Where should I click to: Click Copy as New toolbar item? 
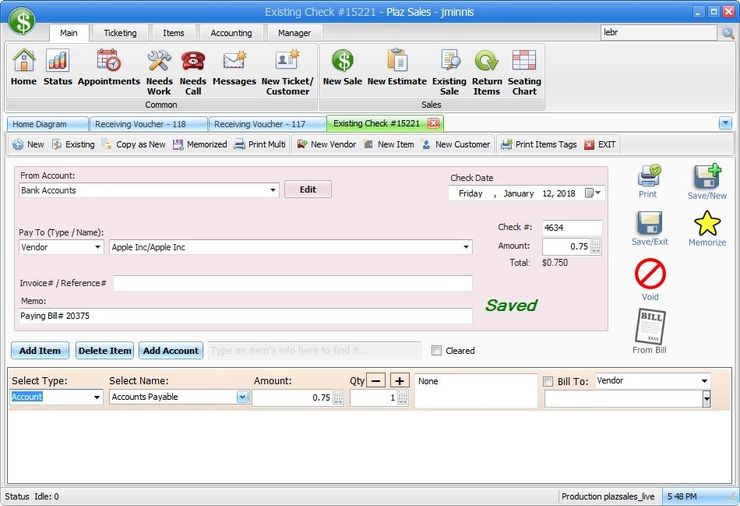pyautogui.click(x=134, y=144)
